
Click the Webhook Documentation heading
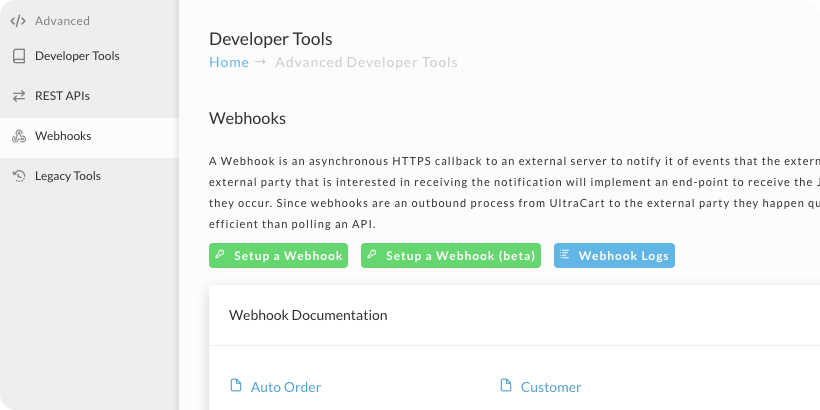(x=308, y=315)
